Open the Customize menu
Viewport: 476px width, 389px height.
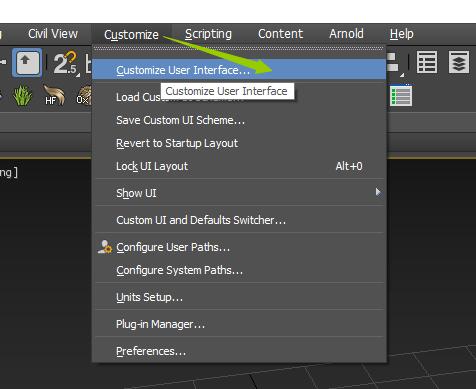(x=131, y=34)
